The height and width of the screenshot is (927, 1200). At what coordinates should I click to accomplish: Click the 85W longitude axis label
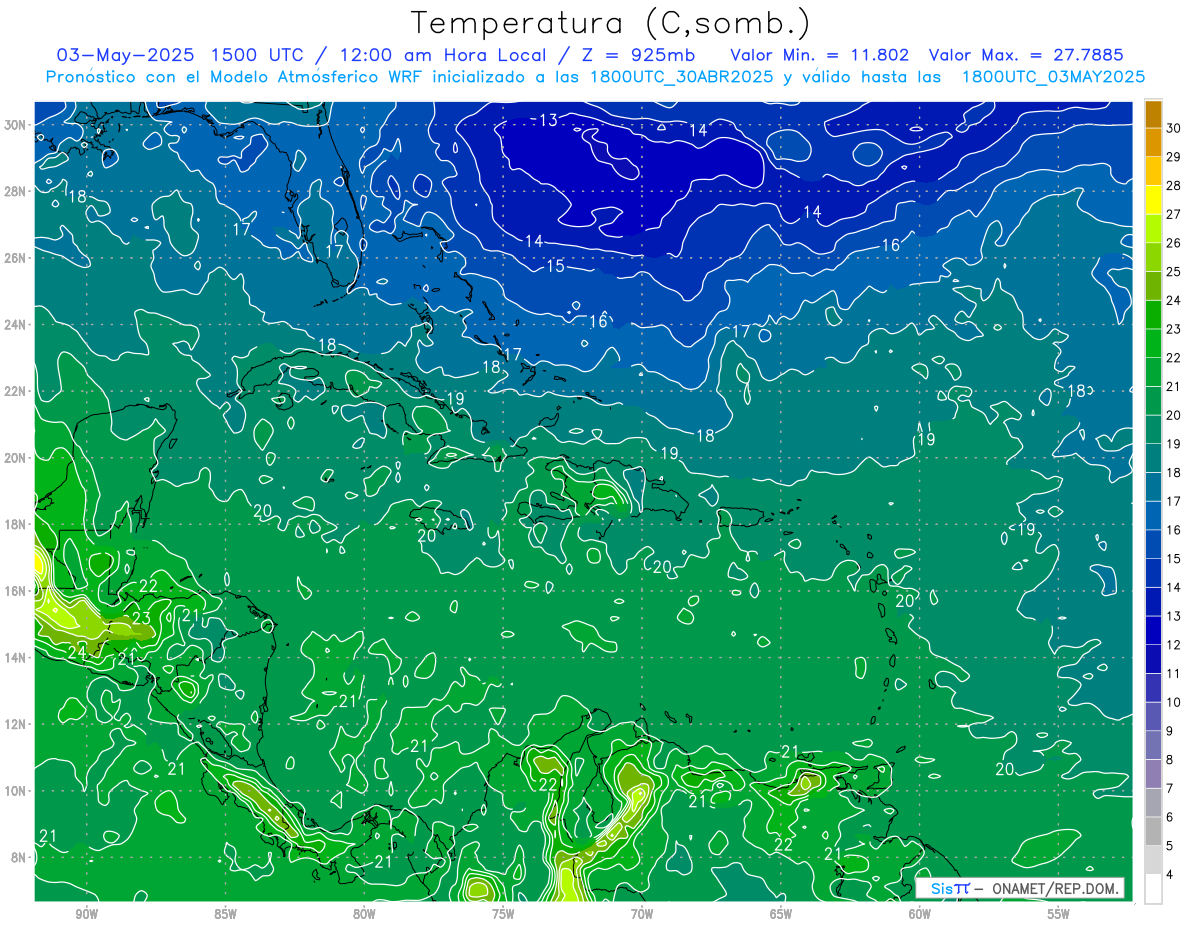pyautogui.click(x=225, y=914)
